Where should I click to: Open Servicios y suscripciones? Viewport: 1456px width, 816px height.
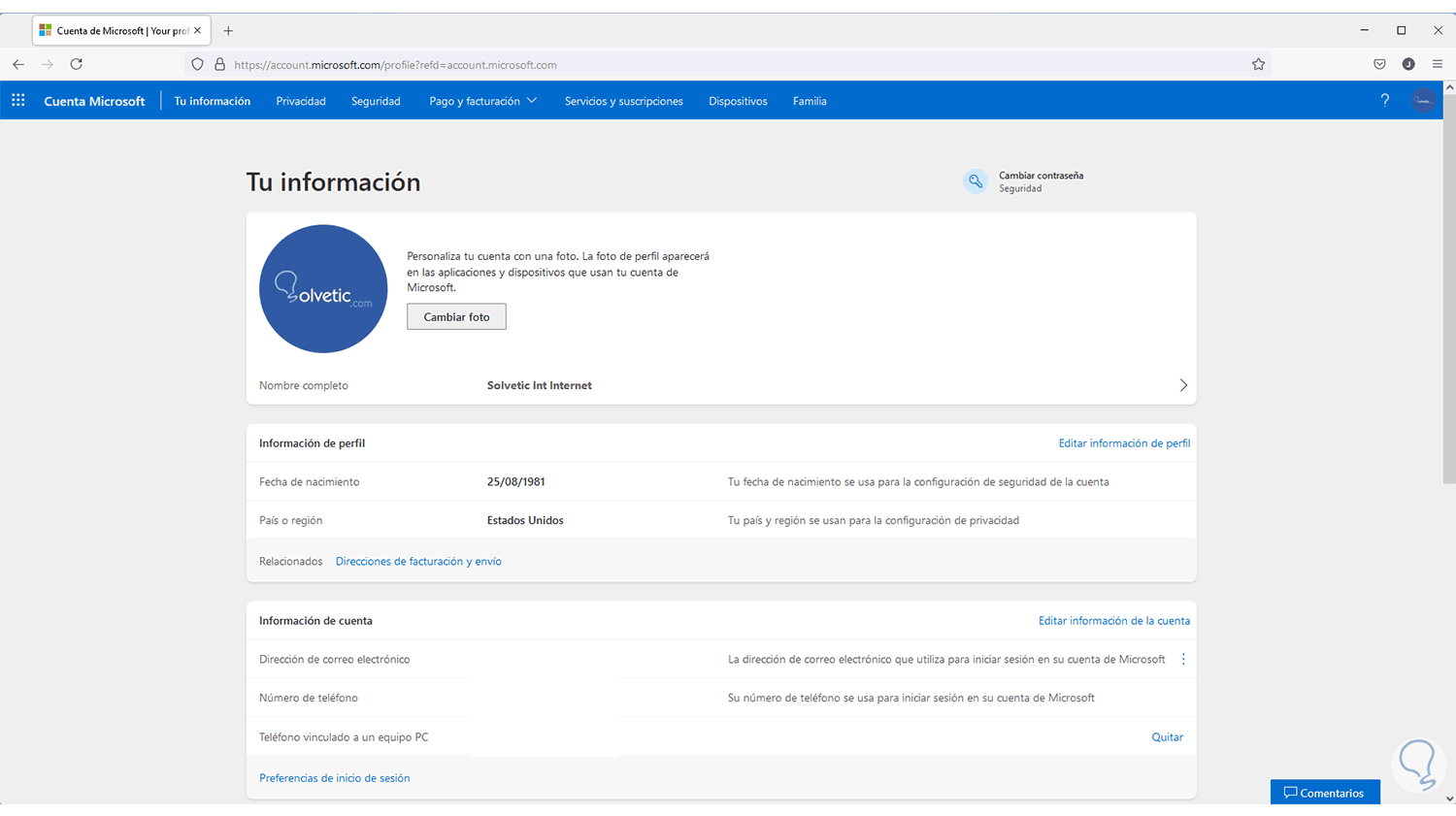[x=624, y=101]
